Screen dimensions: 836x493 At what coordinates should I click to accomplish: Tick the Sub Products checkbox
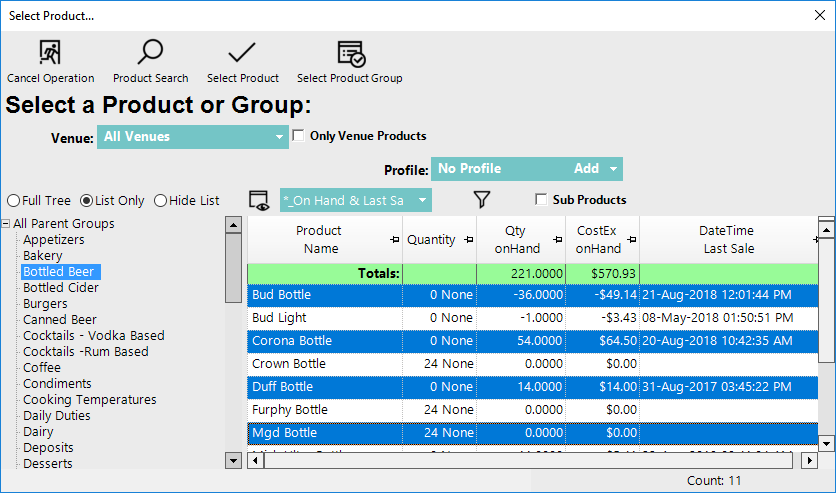(541, 200)
